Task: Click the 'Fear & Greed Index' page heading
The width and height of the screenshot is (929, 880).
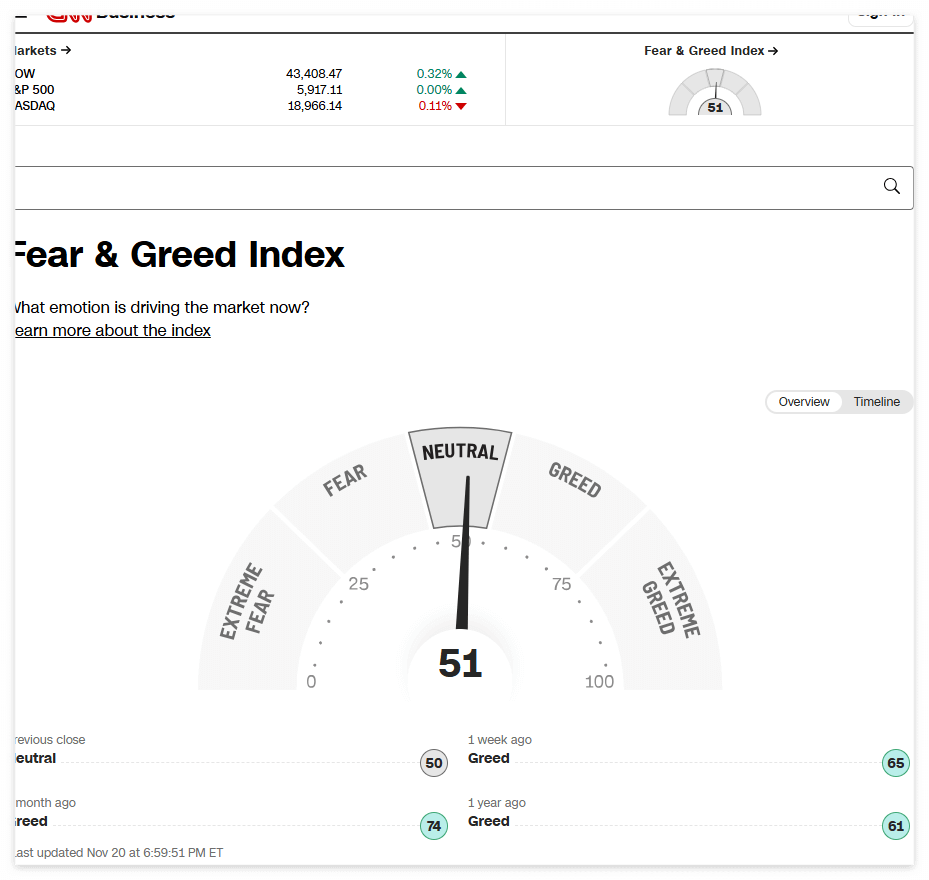Action: pyautogui.click(x=180, y=254)
